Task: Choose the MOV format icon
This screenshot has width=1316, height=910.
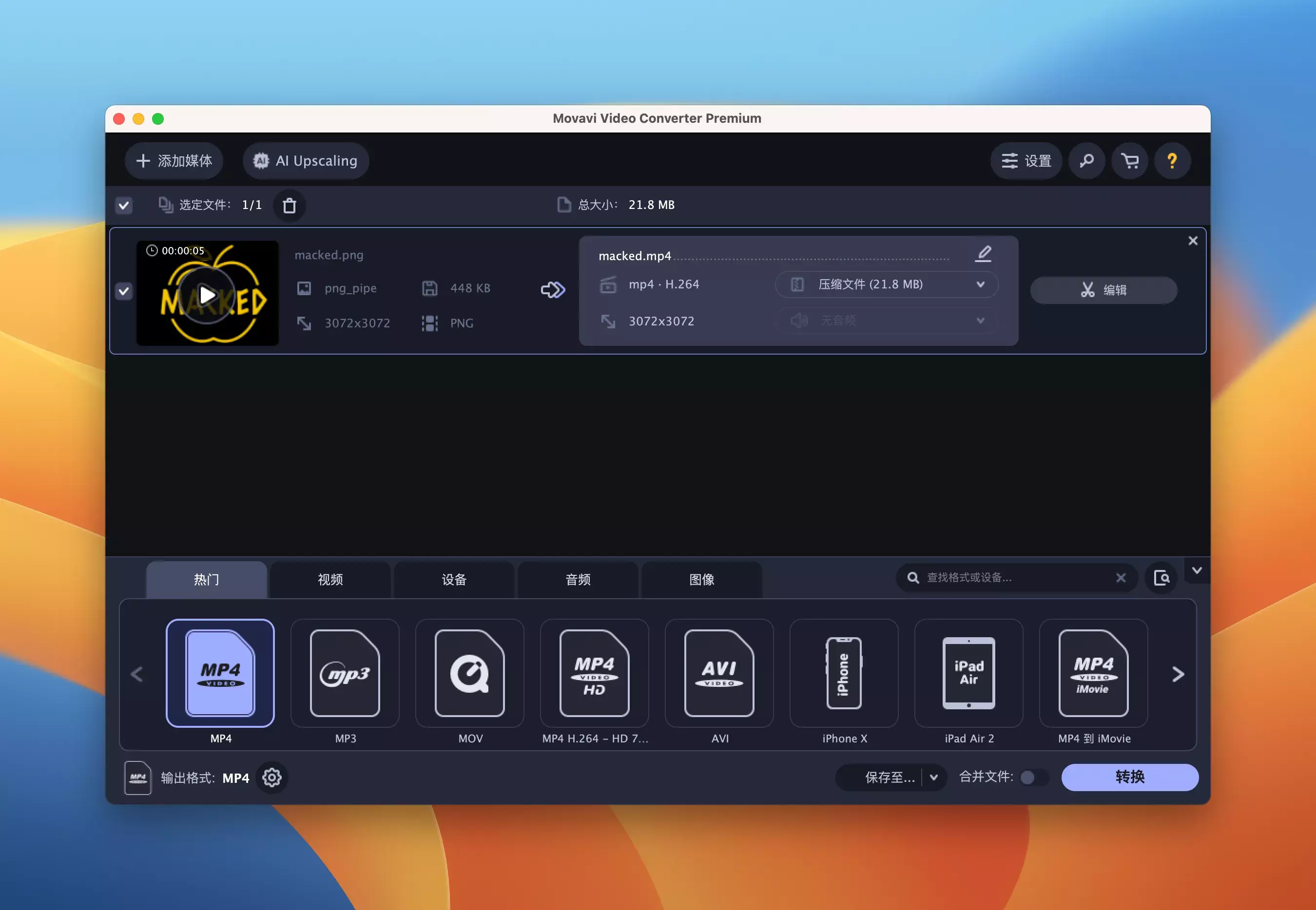Action: coord(469,673)
